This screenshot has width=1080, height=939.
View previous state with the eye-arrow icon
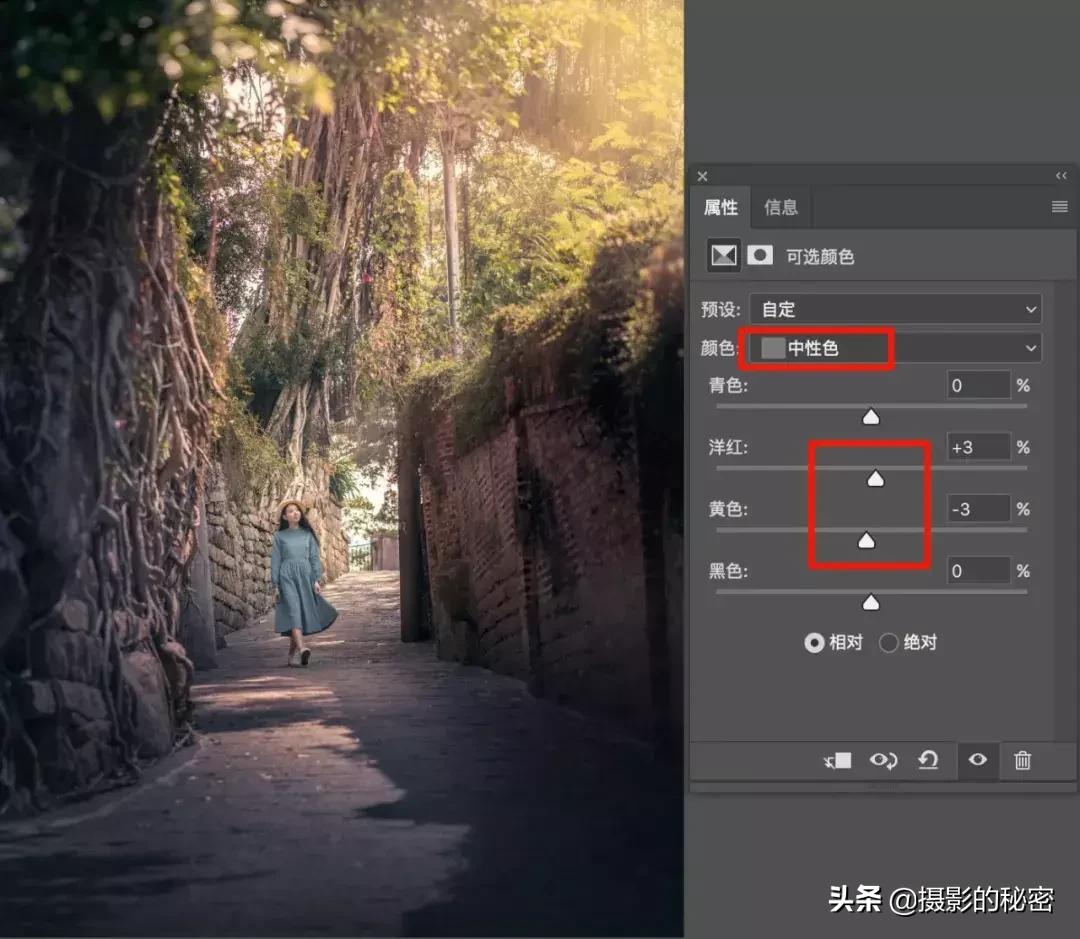click(x=883, y=760)
